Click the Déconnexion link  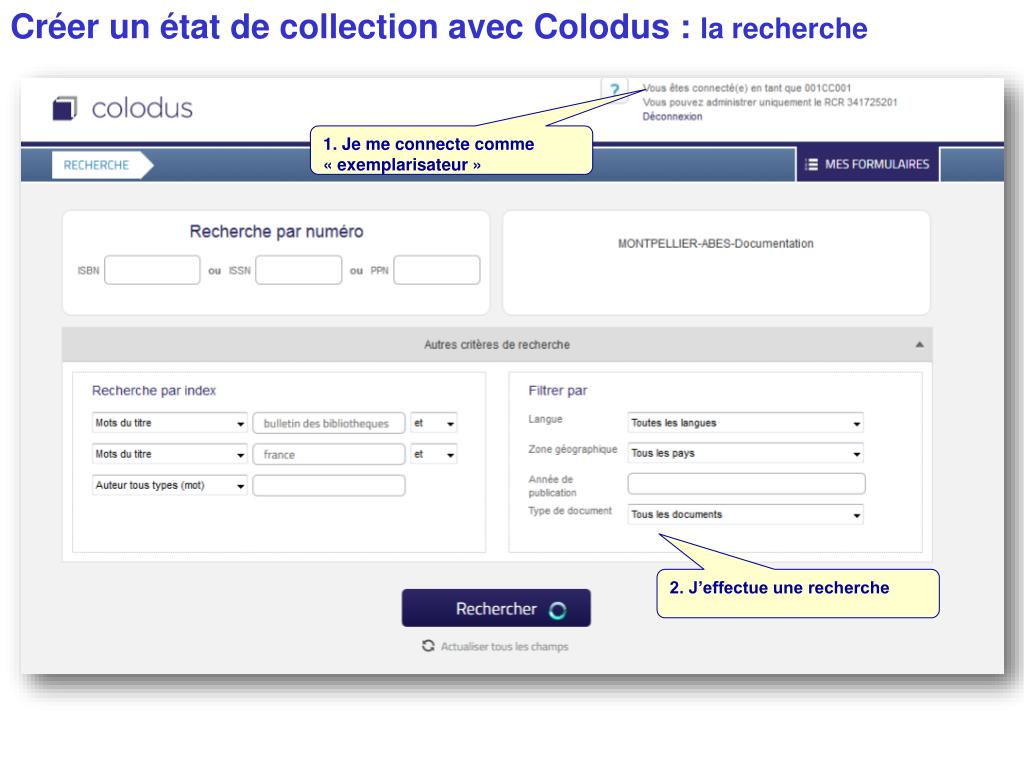tap(673, 116)
